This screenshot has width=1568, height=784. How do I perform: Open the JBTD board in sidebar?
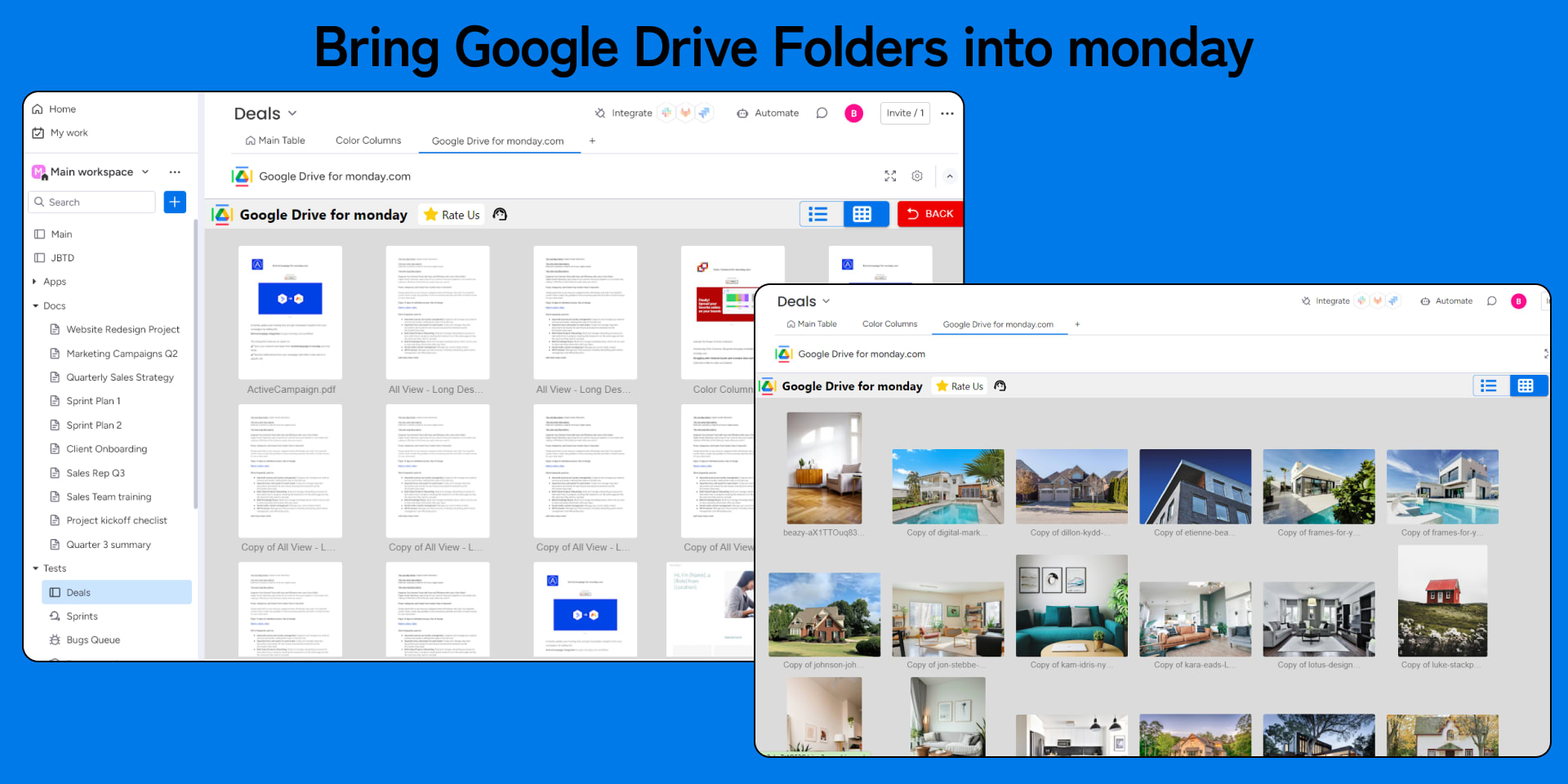click(x=54, y=258)
